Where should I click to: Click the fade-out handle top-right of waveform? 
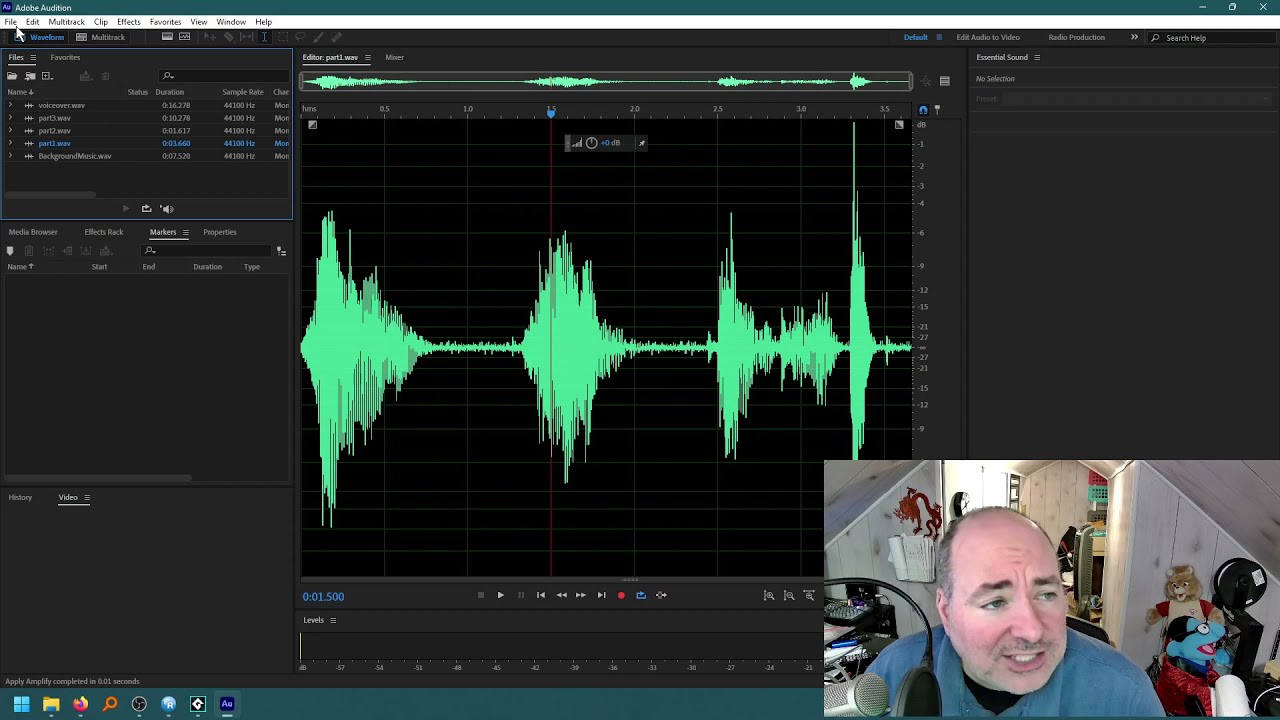click(899, 125)
